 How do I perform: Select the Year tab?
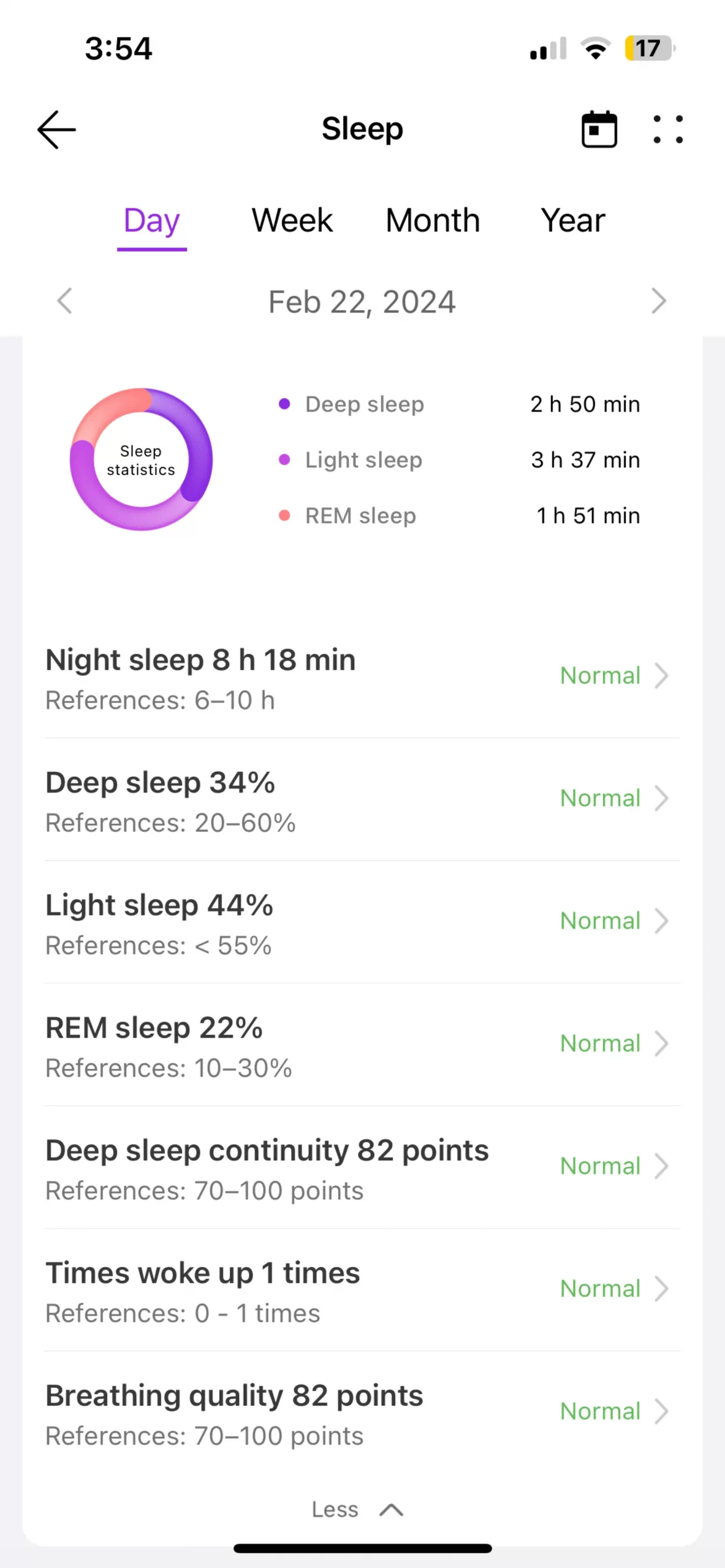tap(572, 221)
